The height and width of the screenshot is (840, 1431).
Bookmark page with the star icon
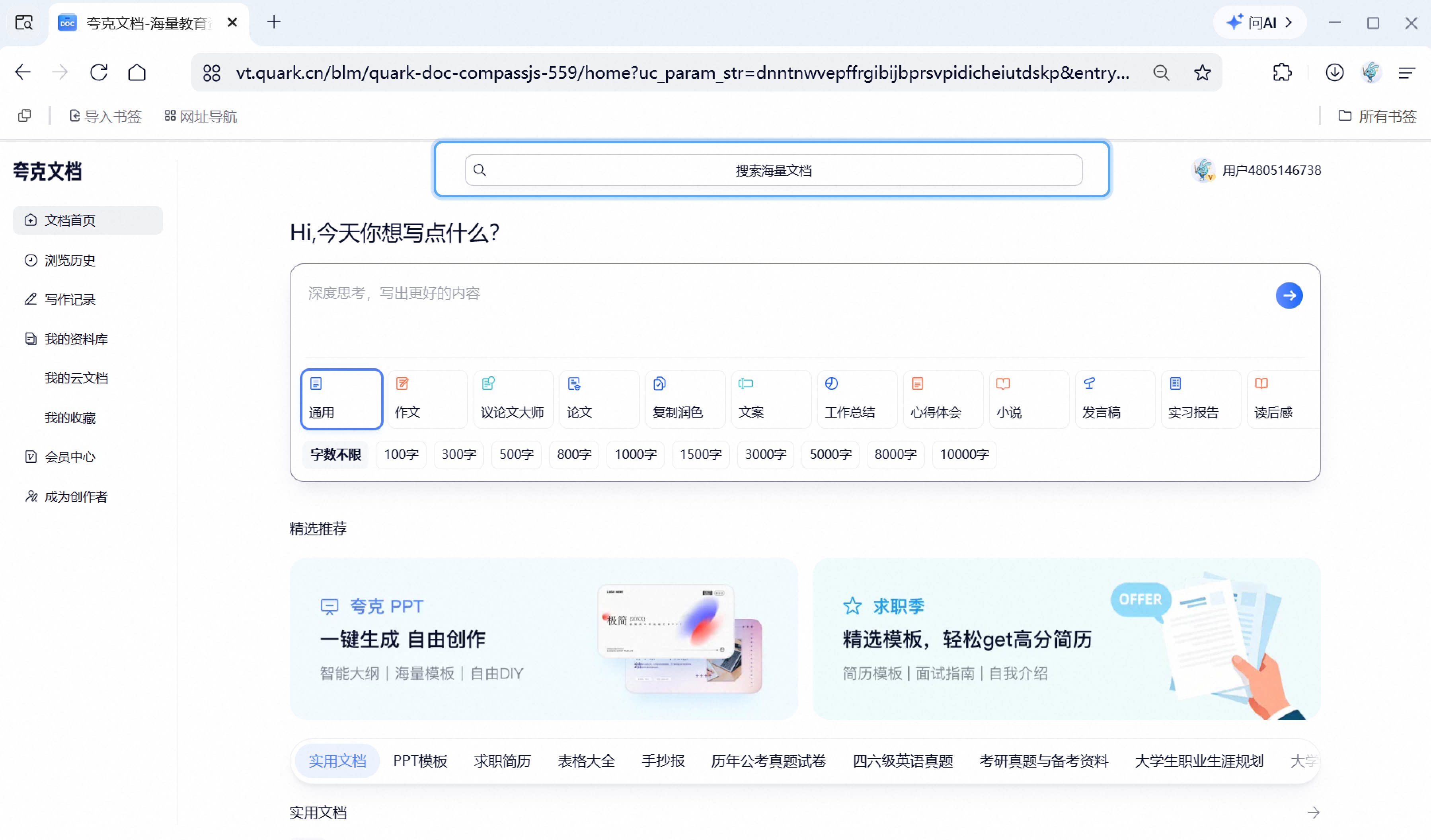click(1201, 73)
